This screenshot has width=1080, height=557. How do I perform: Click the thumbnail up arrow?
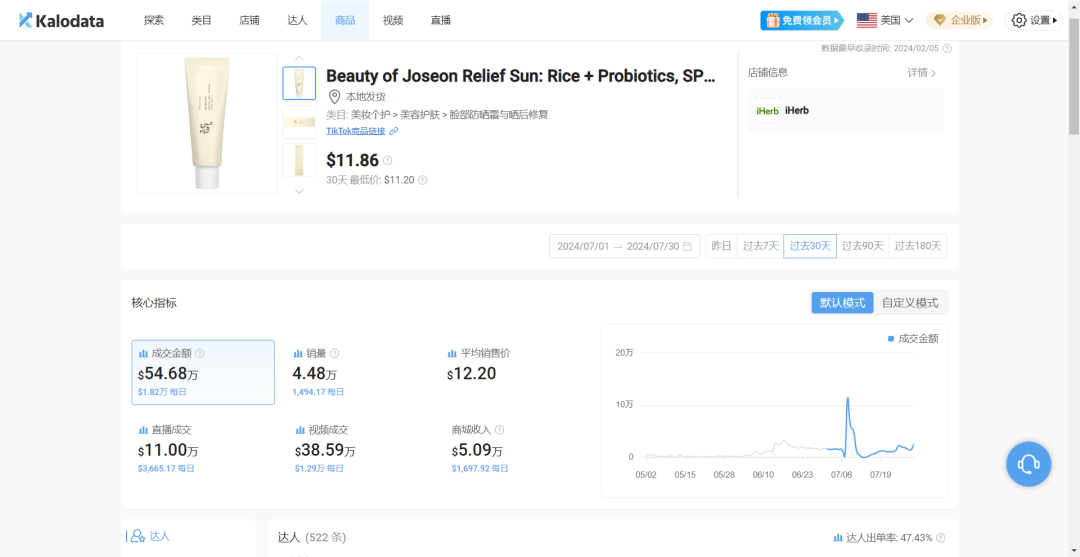(x=299, y=58)
